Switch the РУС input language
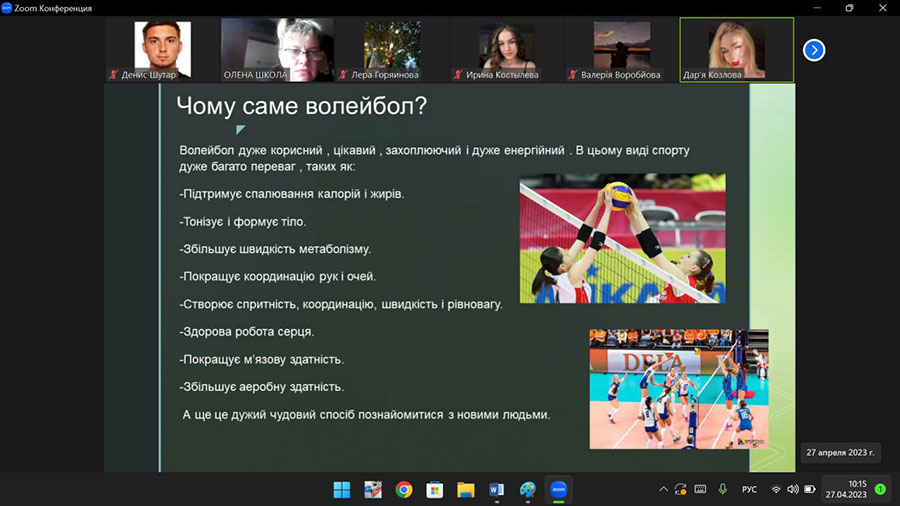The height and width of the screenshot is (506, 900). (749, 489)
